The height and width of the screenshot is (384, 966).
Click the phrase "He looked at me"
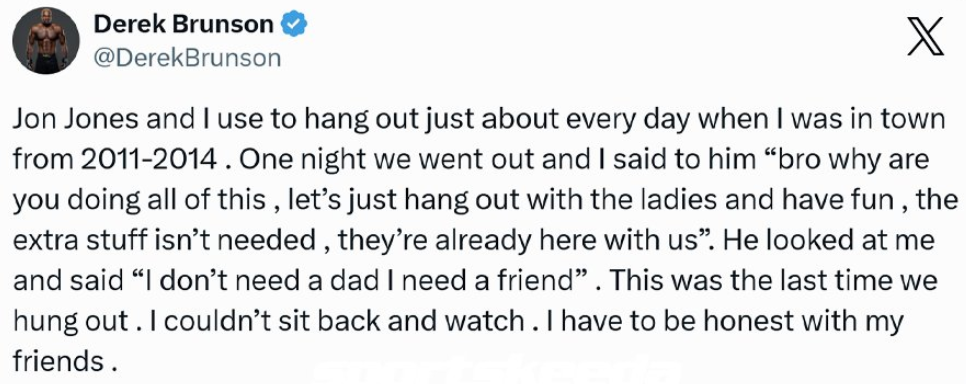pyautogui.click(x=829, y=240)
